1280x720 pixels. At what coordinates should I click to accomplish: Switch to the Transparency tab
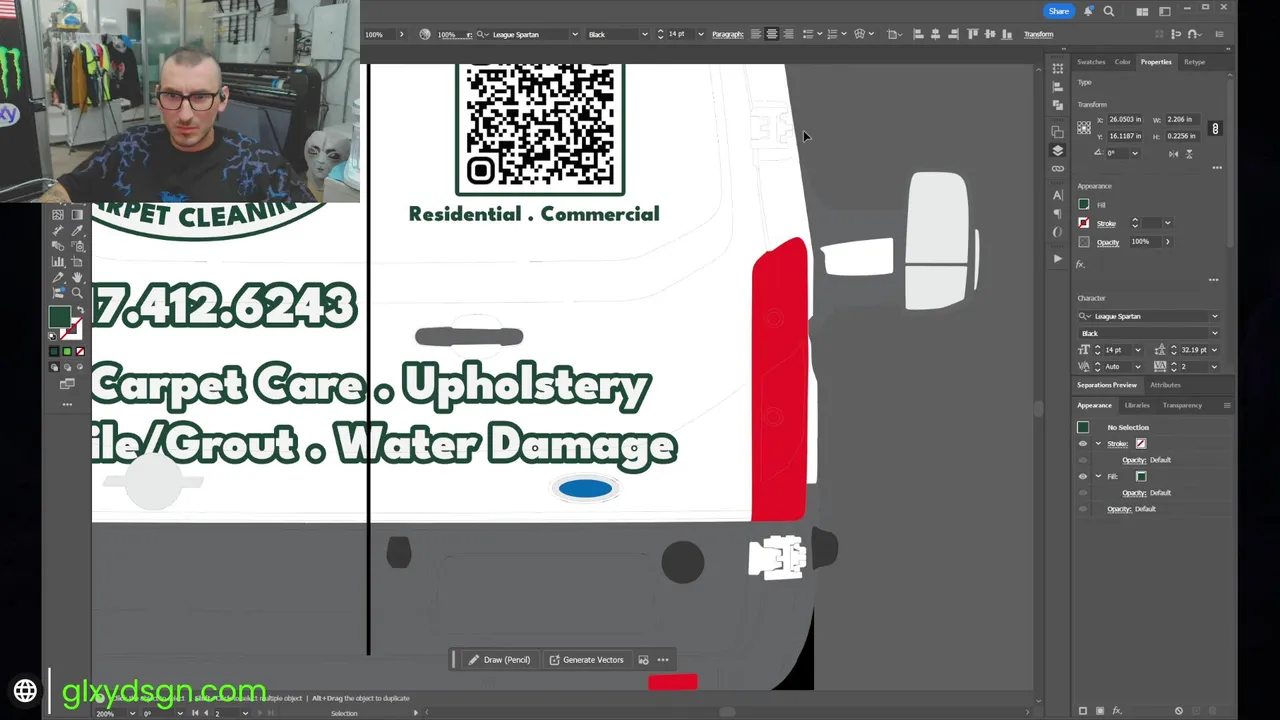point(1182,405)
